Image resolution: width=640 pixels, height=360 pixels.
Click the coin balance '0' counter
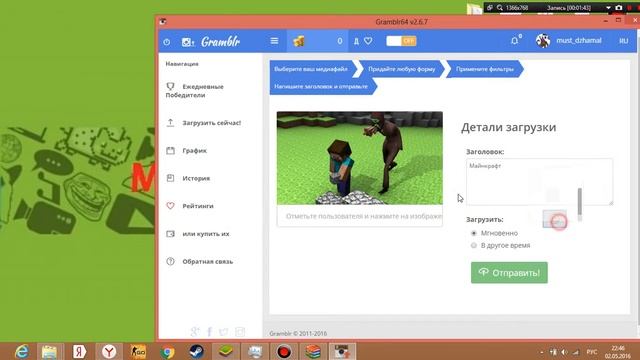point(340,41)
